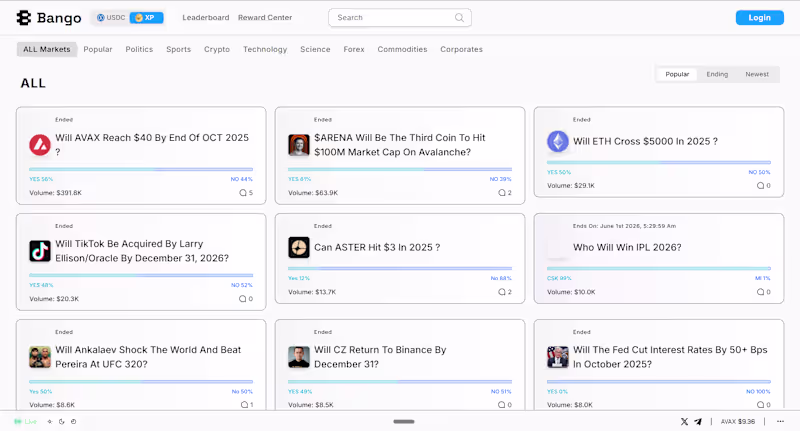Screen dimensions: 800x431
Task: Click the Live status indicator
Action: tap(26, 422)
